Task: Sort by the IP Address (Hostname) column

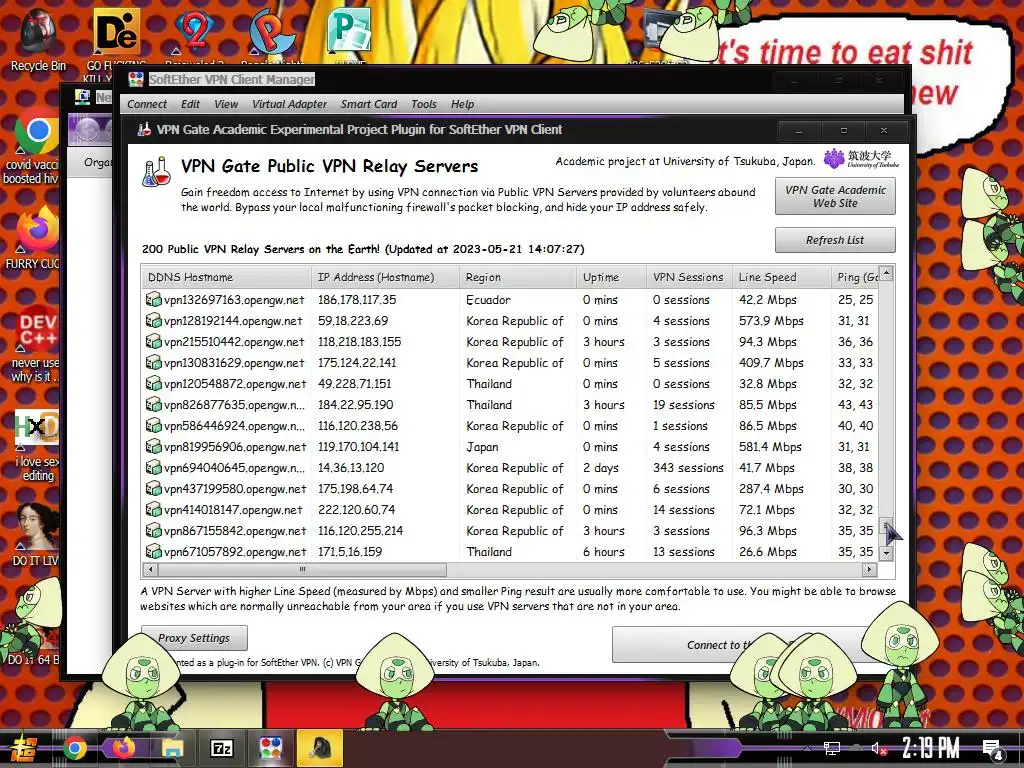Action: tap(385, 277)
